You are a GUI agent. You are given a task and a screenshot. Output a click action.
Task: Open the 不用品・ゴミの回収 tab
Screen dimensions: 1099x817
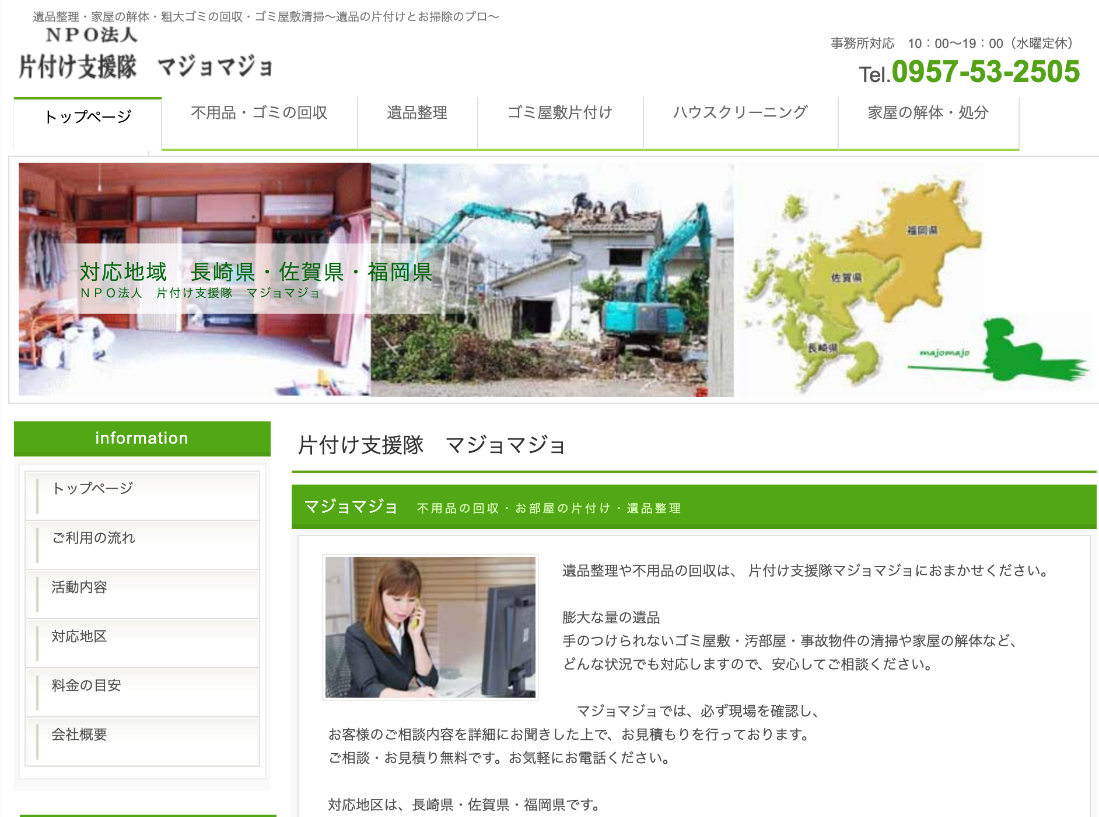tap(259, 113)
